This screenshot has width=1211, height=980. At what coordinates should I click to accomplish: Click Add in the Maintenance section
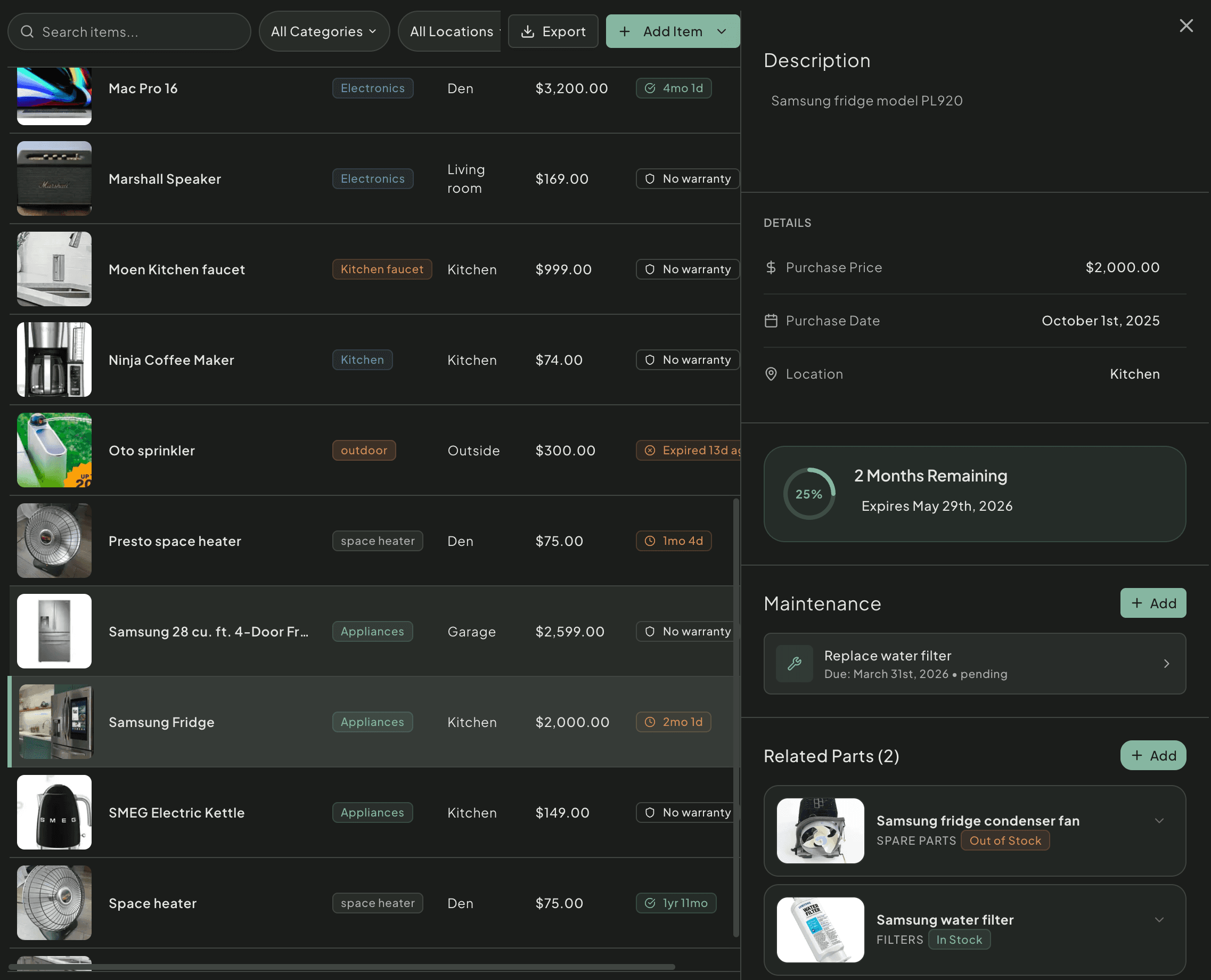[1153, 603]
